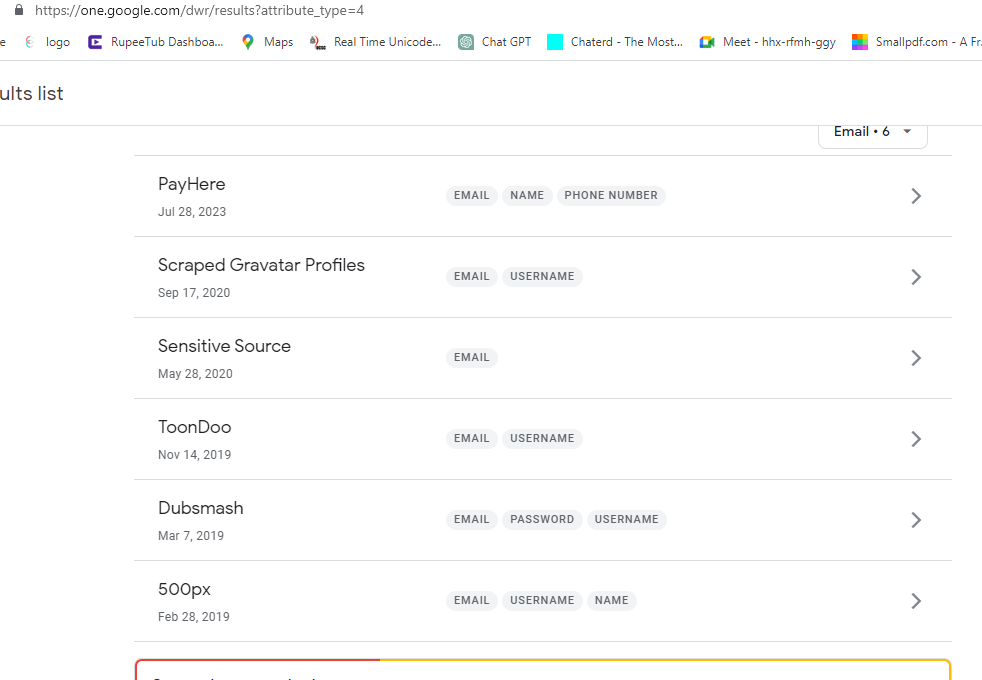The width and height of the screenshot is (982, 680).
Task: Click the Feb 28, 2019 date
Action: click(194, 617)
